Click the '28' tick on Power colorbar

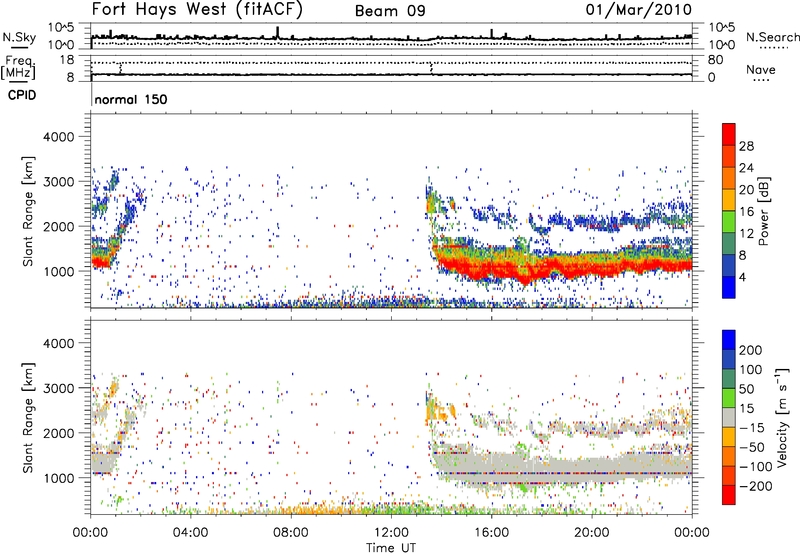tap(746, 146)
